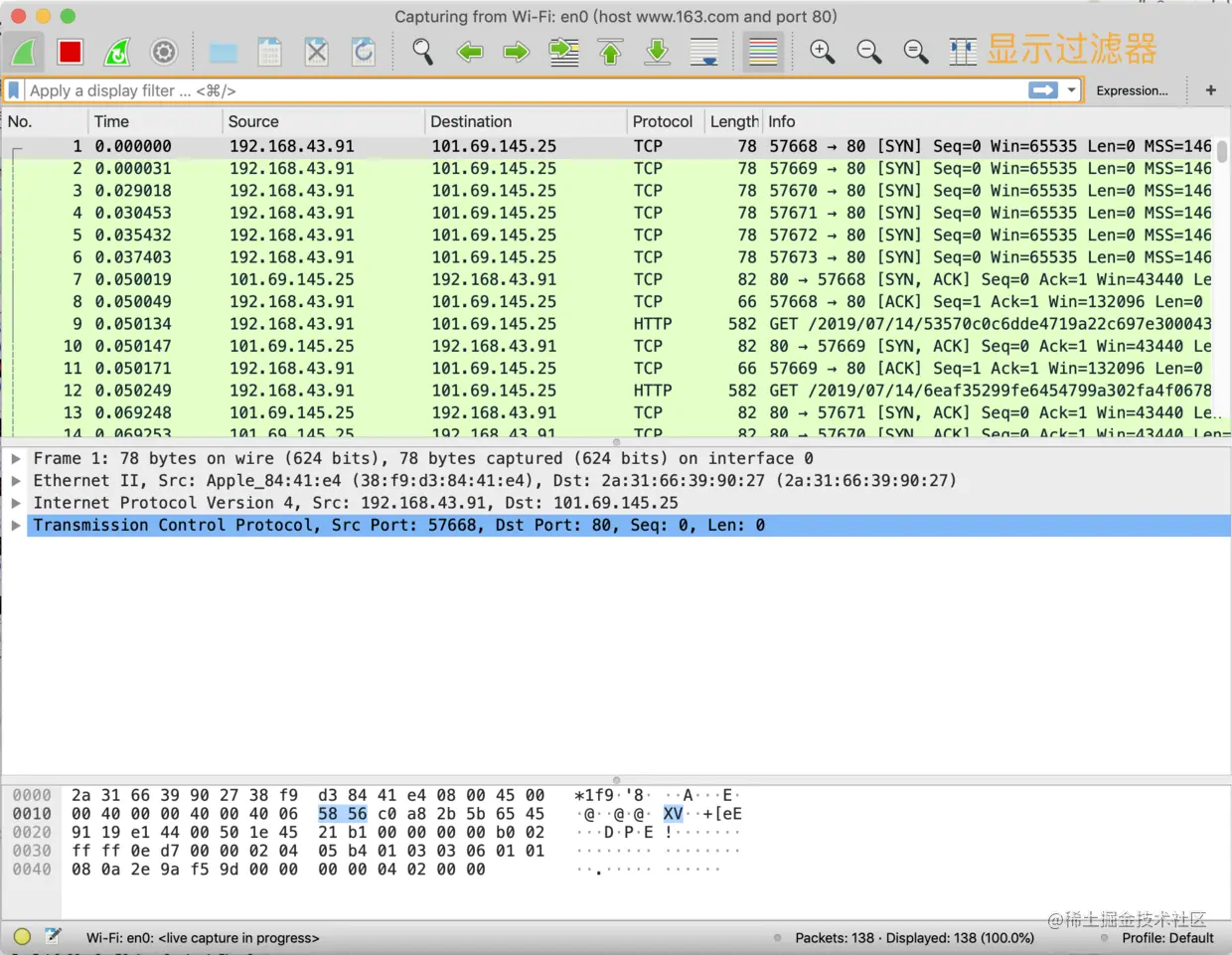Go forward to next packet arrow

click(517, 52)
